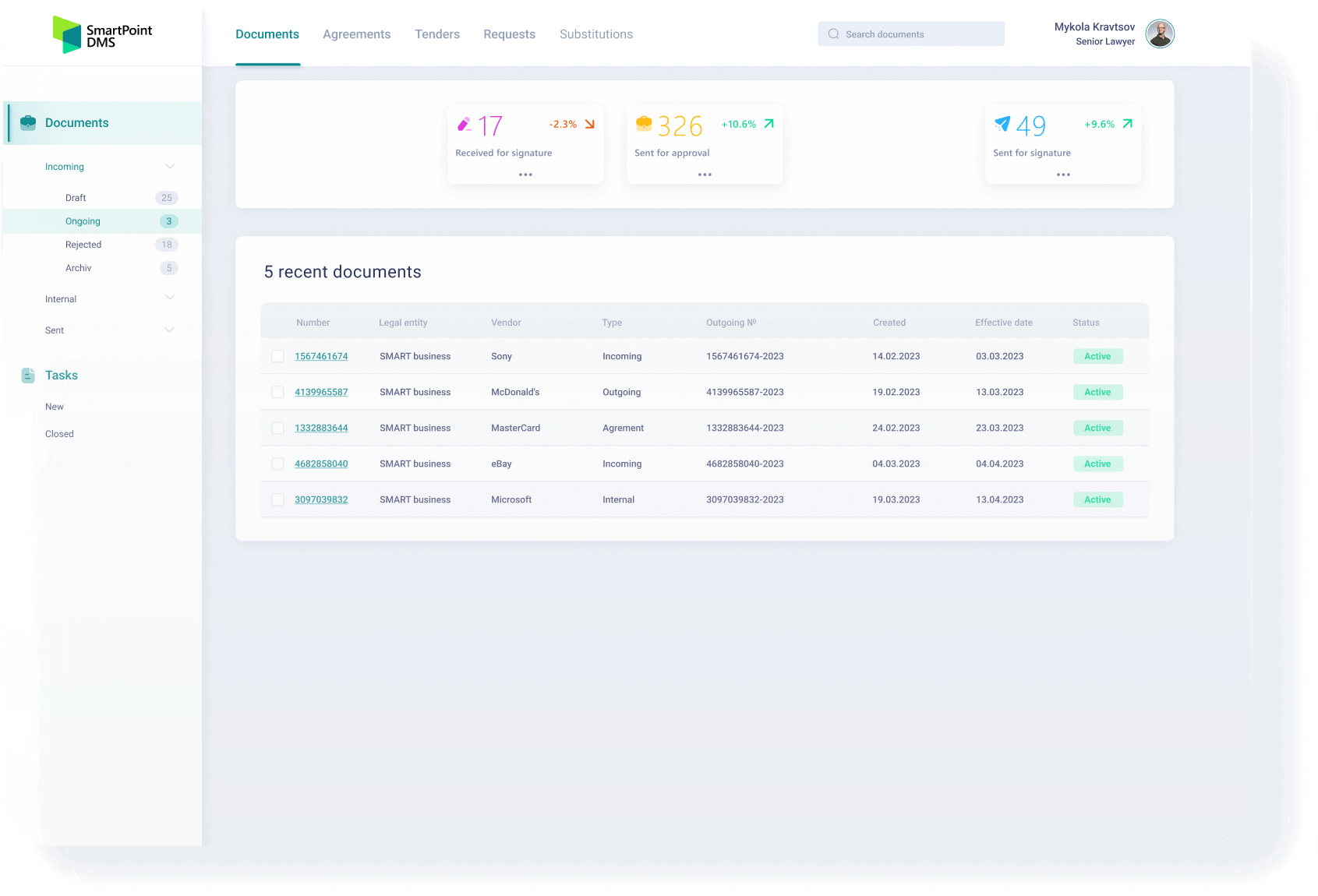This screenshot has height=896, width=1318.
Task: Select the checkbox for the McDonald's document
Action: (277, 392)
